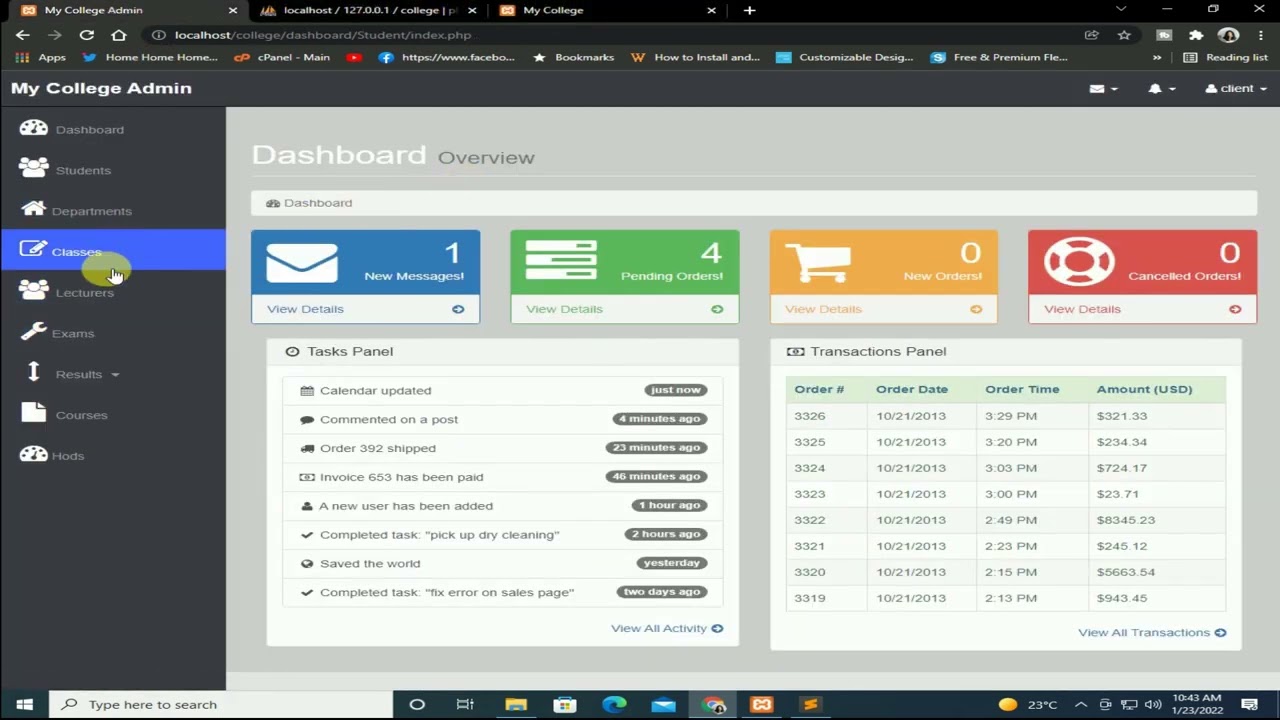Open the cPanel - Main bookmark
This screenshot has width=1280, height=720.
[282, 57]
